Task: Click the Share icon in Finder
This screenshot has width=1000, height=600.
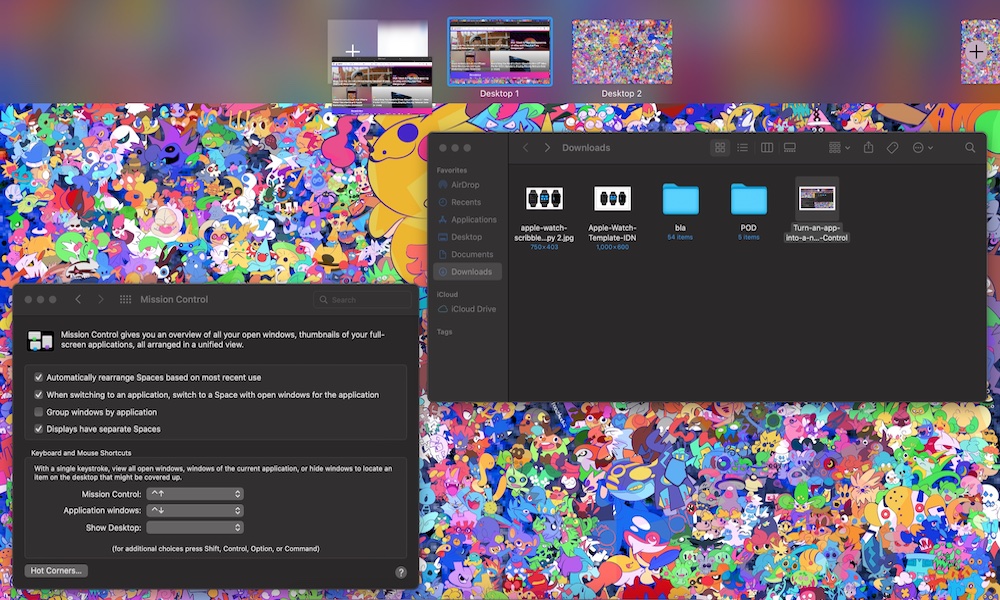Action: [868, 148]
